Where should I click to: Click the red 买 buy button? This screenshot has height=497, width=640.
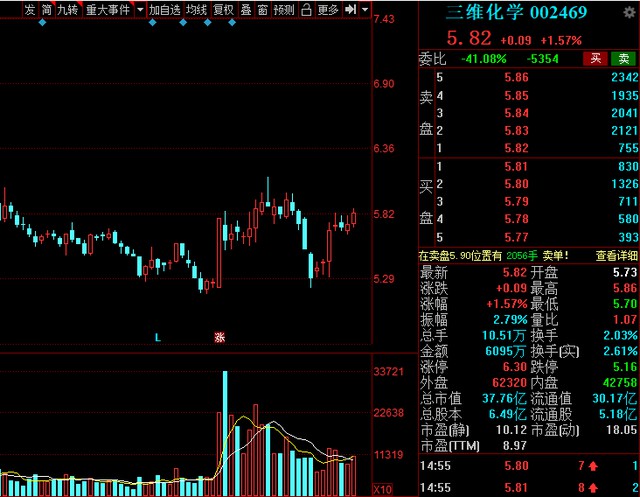[597, 59]
